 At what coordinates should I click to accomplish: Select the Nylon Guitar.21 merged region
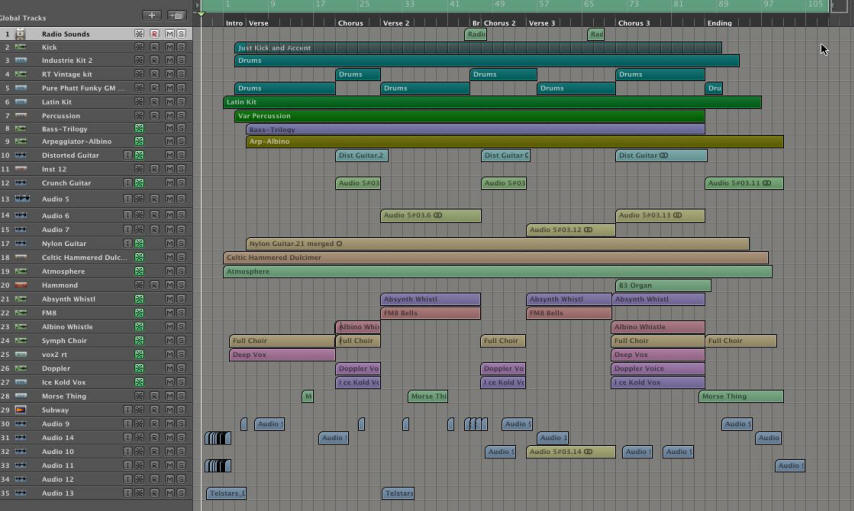coord(498,244)
